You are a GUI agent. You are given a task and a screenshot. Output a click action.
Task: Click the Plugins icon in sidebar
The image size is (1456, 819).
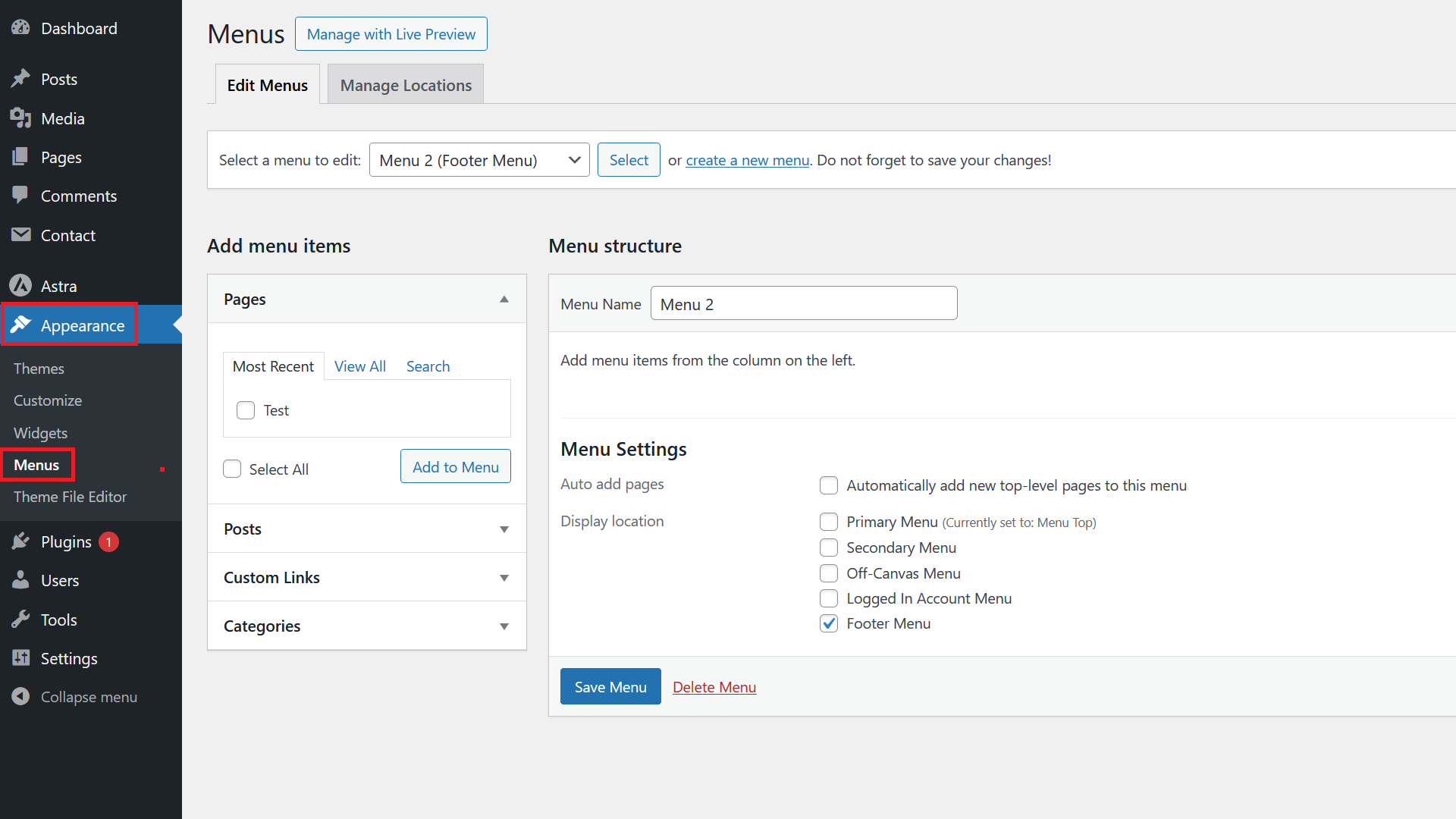click(20, 541)
